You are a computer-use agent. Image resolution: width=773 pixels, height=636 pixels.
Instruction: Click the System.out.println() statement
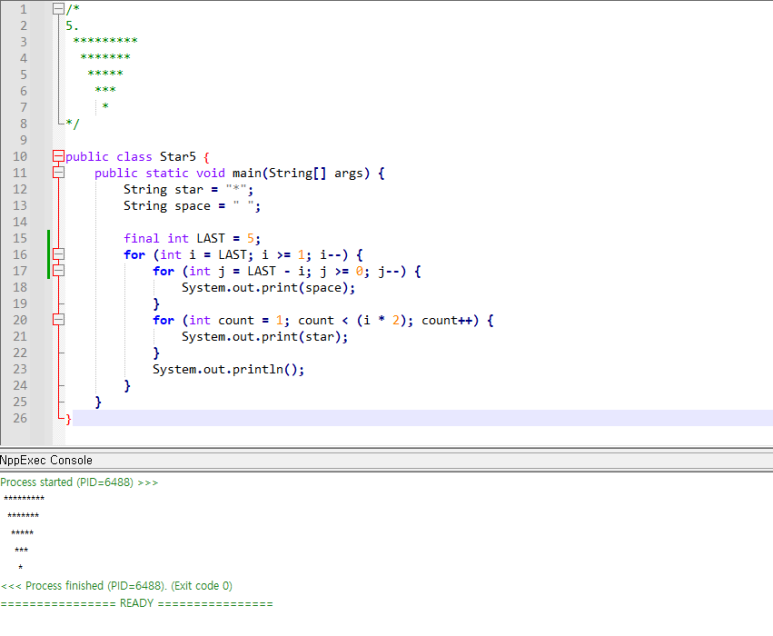pos(228,369)
